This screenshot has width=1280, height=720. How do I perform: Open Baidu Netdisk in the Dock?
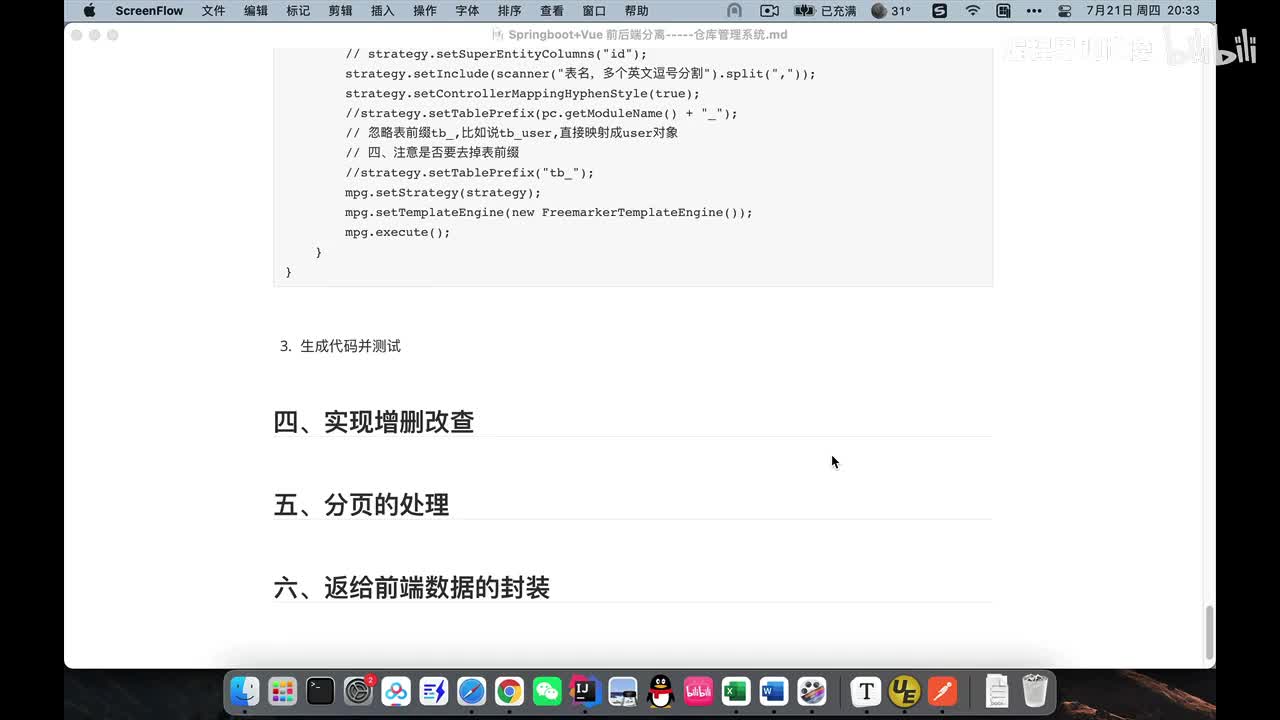[x=396, y=691]
